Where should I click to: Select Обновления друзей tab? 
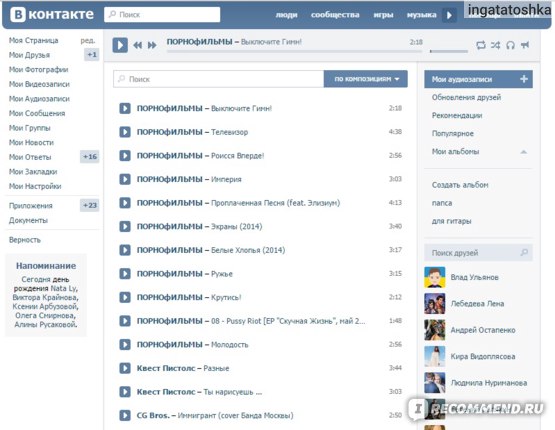tap(467, 97)
